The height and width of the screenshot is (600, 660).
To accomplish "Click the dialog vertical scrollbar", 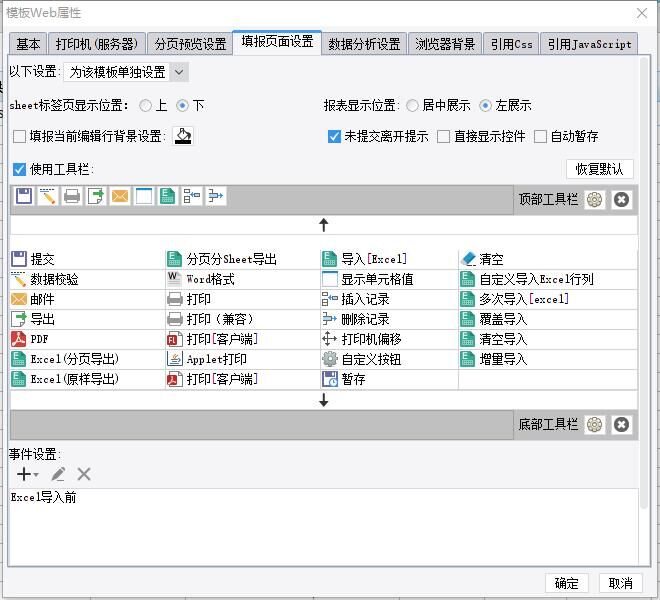I will coord(643,282).
